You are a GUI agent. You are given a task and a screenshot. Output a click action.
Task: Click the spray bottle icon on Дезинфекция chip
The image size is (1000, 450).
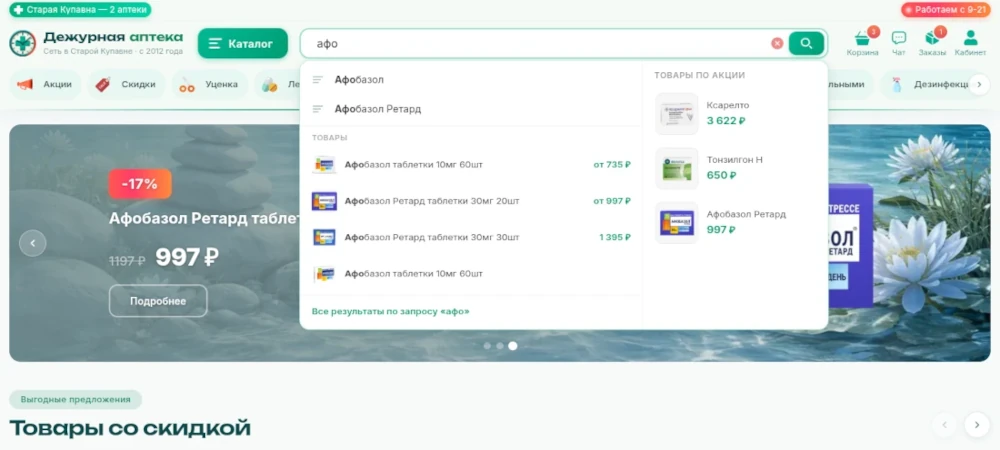(x=897, y=84)
